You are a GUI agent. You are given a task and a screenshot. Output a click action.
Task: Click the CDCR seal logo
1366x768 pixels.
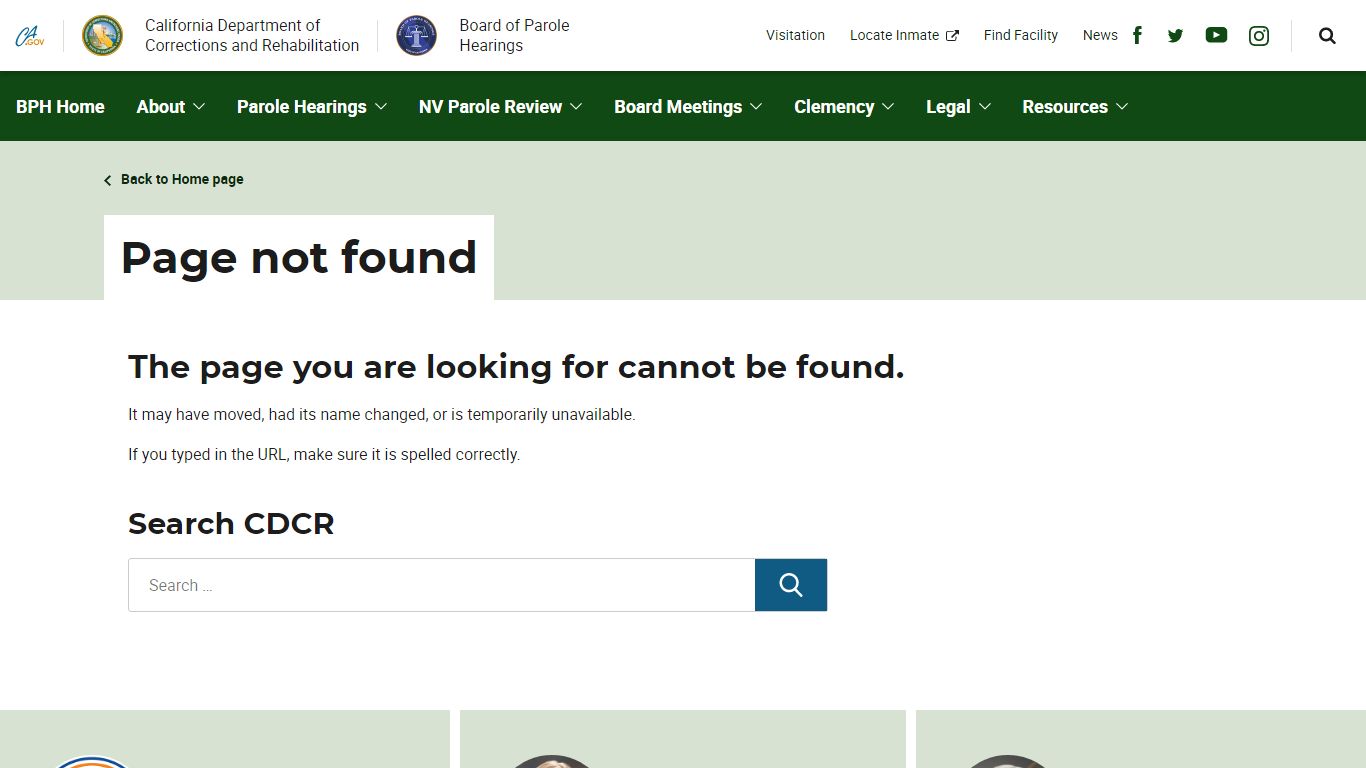click(x=102, y=35)
